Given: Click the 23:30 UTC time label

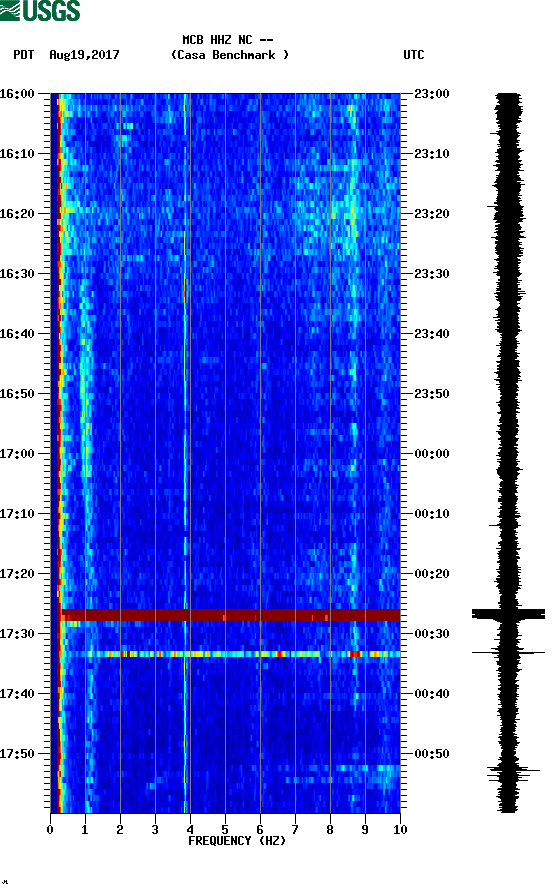Looking at the screenshot, I should click(432, 273).
